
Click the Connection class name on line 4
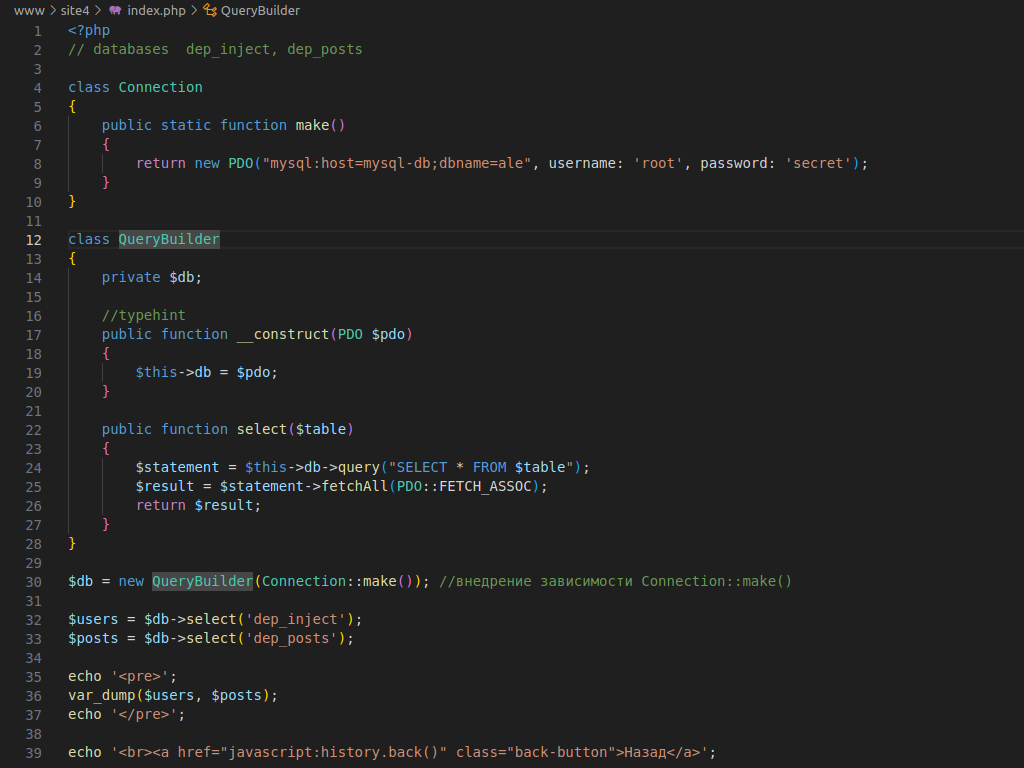160,87
